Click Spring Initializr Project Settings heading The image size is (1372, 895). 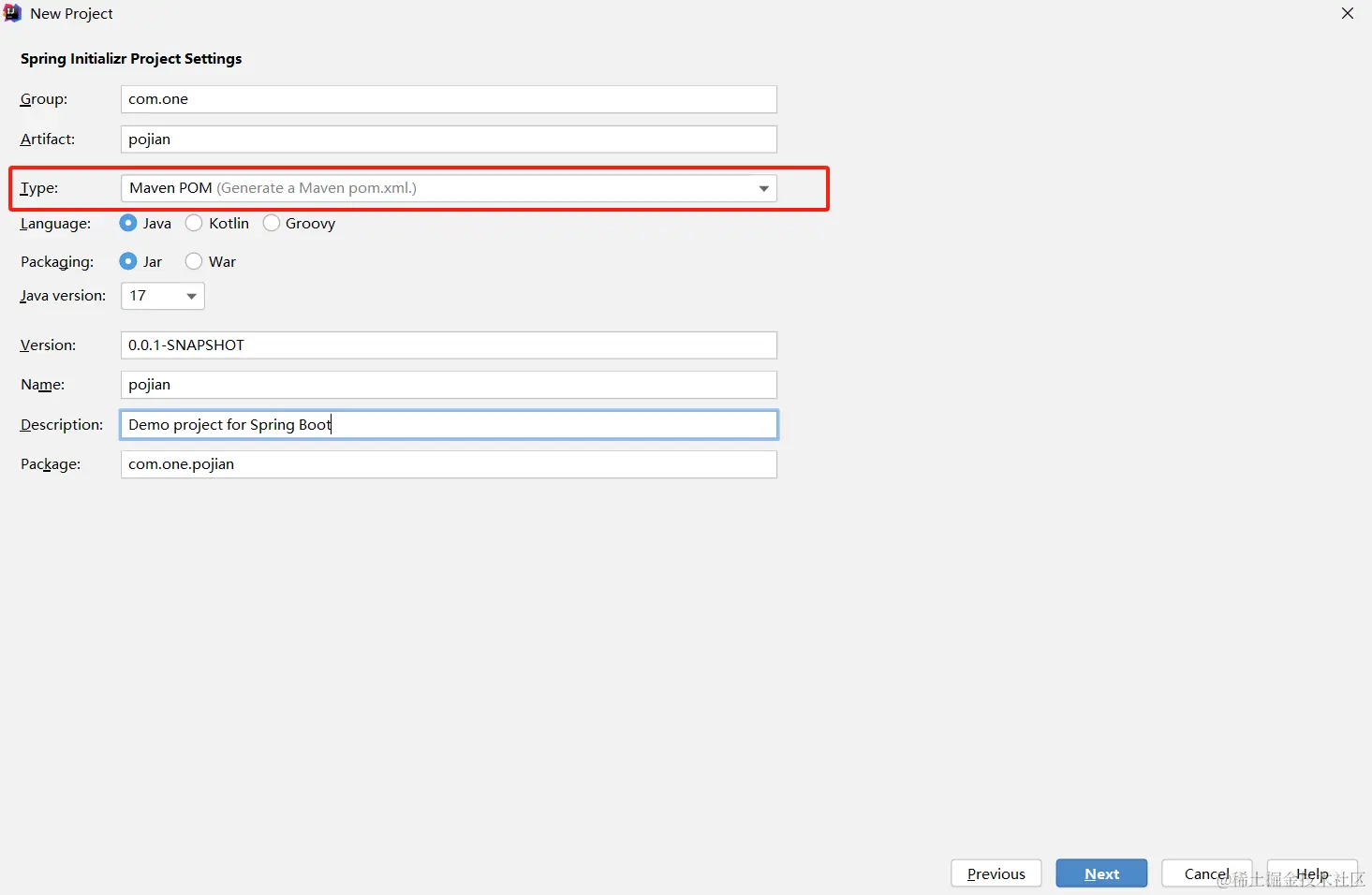click(x=131, y=59)
